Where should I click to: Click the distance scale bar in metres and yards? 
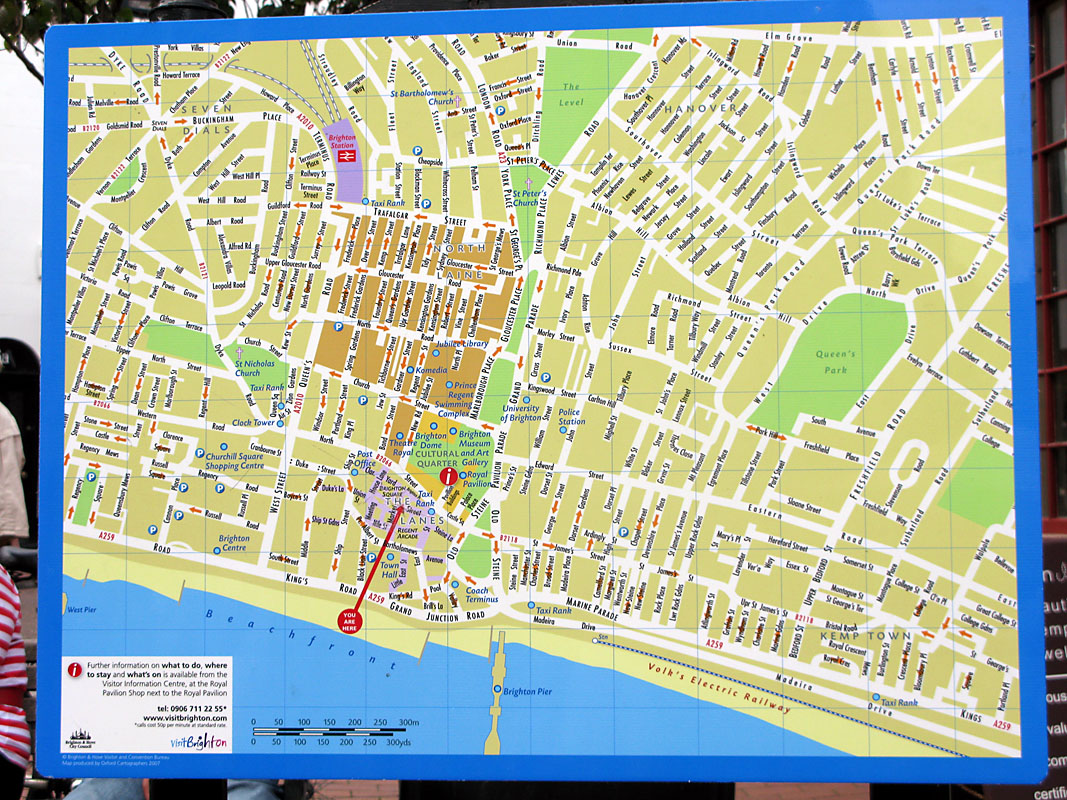coord(335,732)
